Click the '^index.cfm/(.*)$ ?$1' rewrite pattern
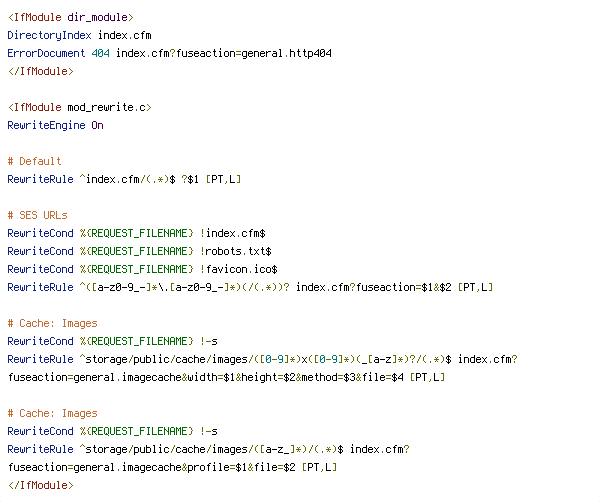The image size is (600, 502). point(139,179)
